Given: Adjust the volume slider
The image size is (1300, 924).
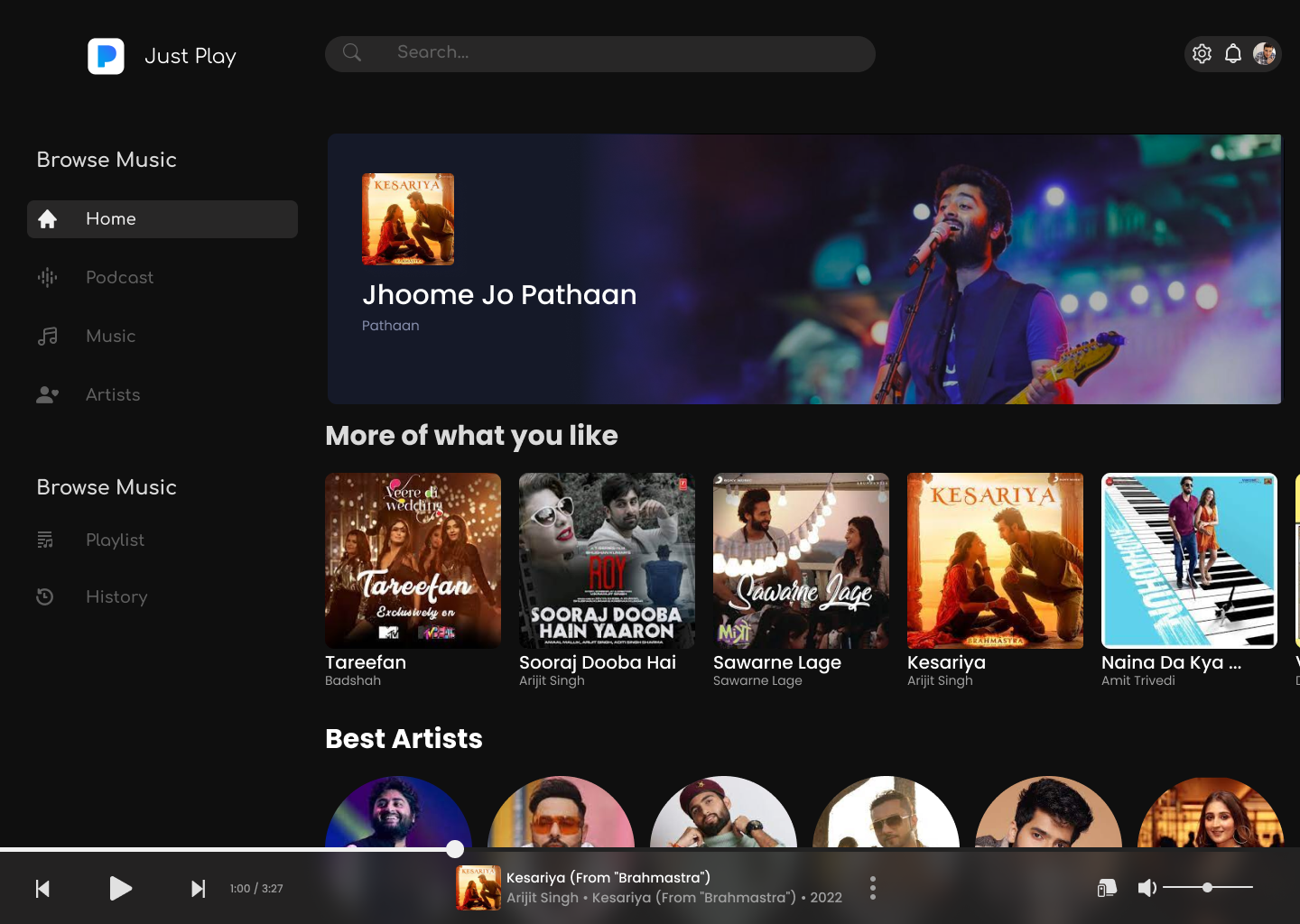Looking at the screenshot, I should coord(1208,888).
